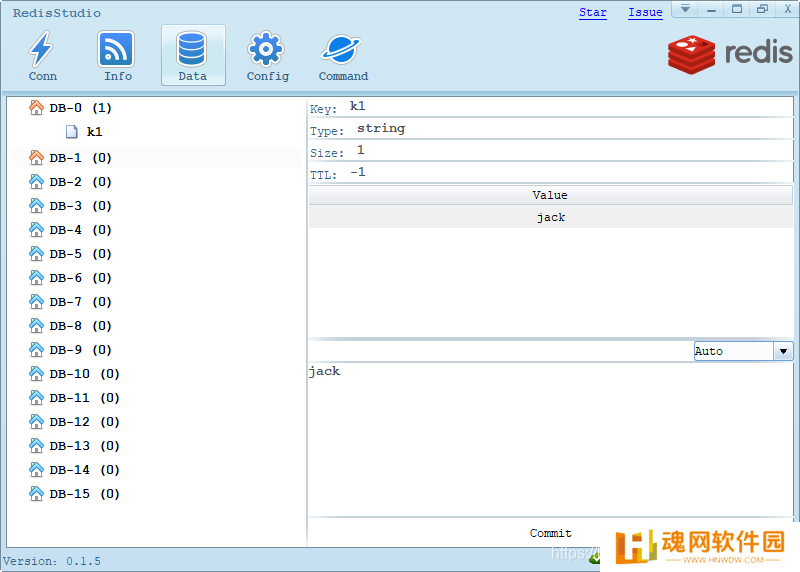
Task: Click the DB-14 house icon
Action: [x=36, y=469]
